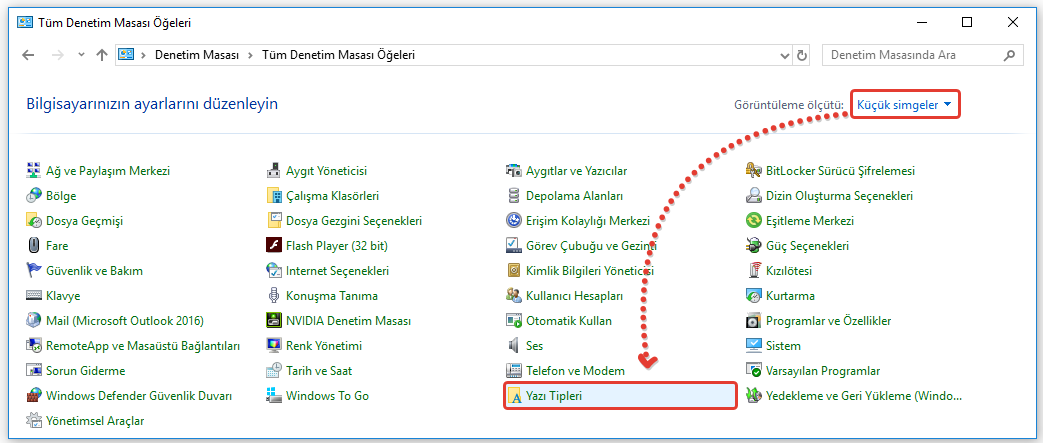Open the Kullanıcı Hesapları link
Viewport: 1043px width, 443px height.
point(574,296)
